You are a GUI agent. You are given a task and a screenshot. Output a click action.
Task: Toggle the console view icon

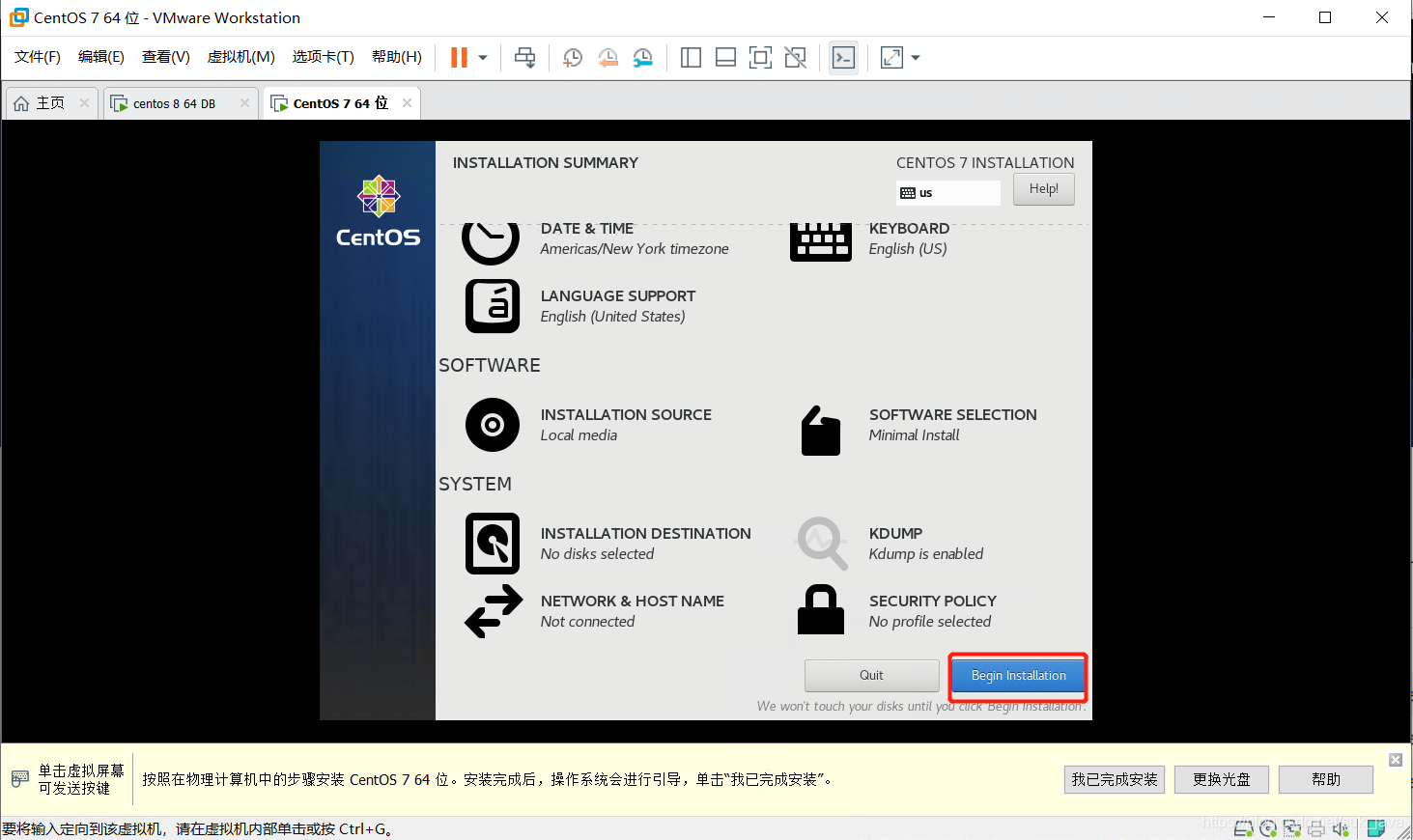(843, 58)
